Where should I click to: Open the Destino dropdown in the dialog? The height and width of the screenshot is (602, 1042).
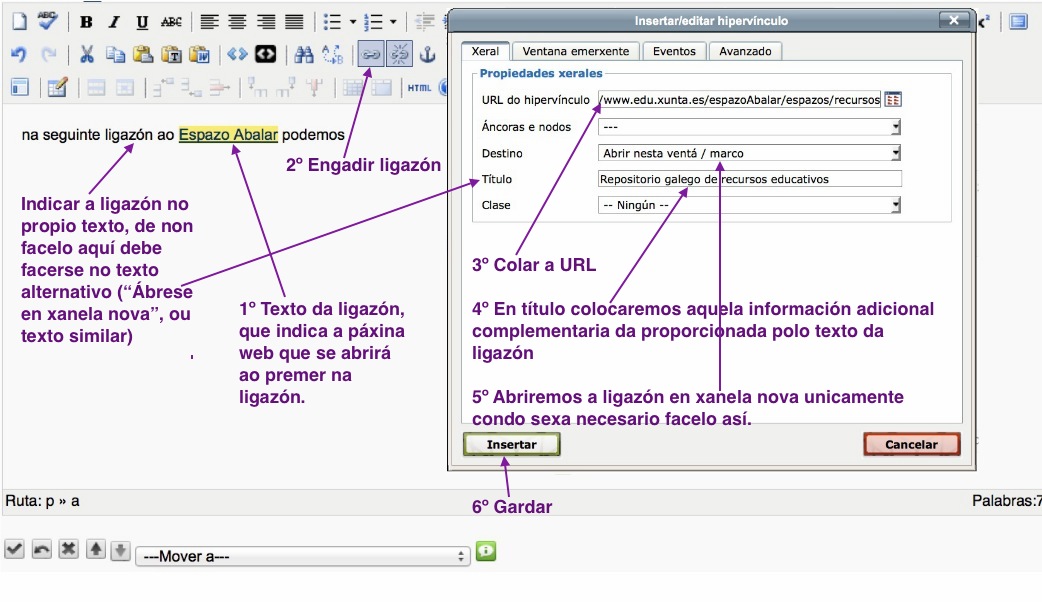pyautogui.click(x=896, y=155)
